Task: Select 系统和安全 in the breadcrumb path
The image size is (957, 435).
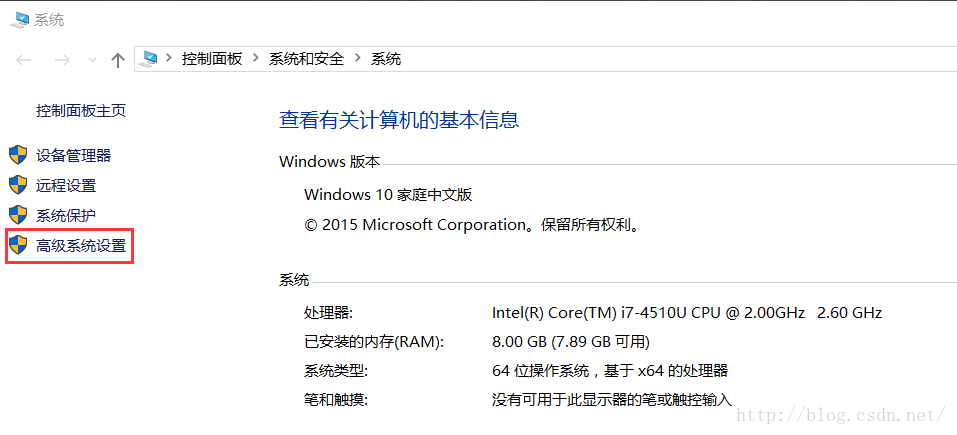Action: tap(306, 59)
